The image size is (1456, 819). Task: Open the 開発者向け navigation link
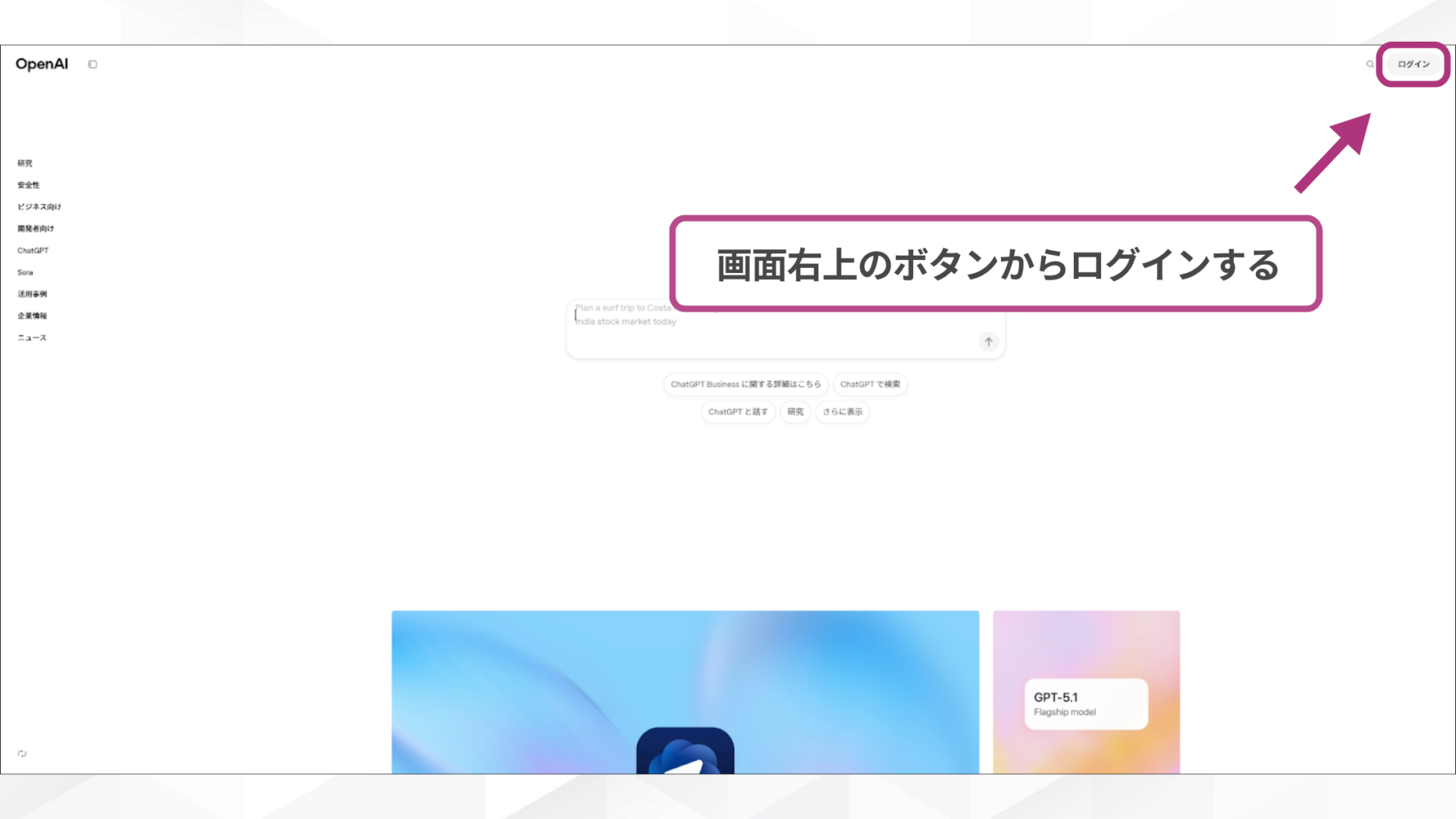click(x=35, y=228)
